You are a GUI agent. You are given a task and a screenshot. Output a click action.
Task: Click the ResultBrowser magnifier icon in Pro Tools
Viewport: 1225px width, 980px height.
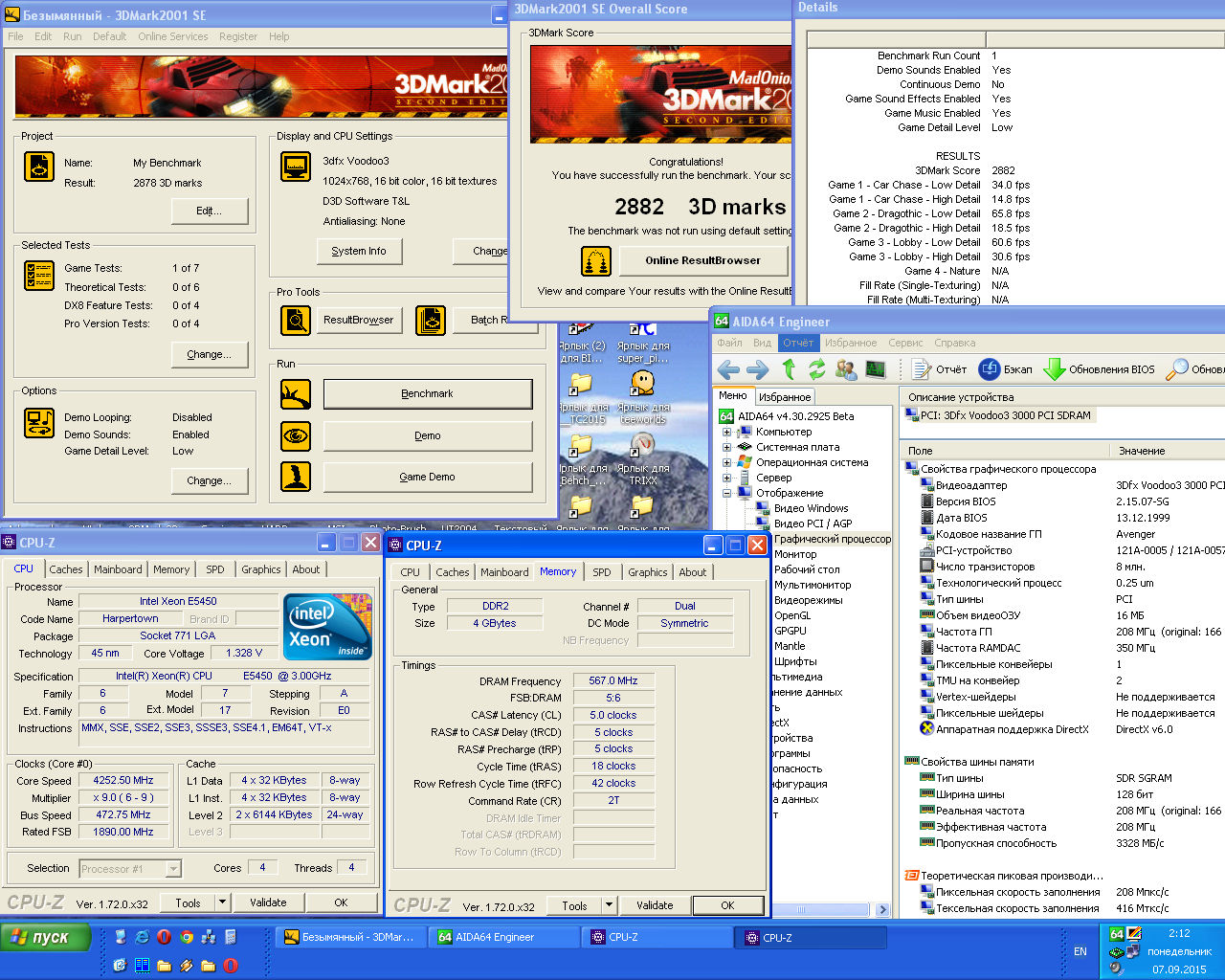coord(296,321)
